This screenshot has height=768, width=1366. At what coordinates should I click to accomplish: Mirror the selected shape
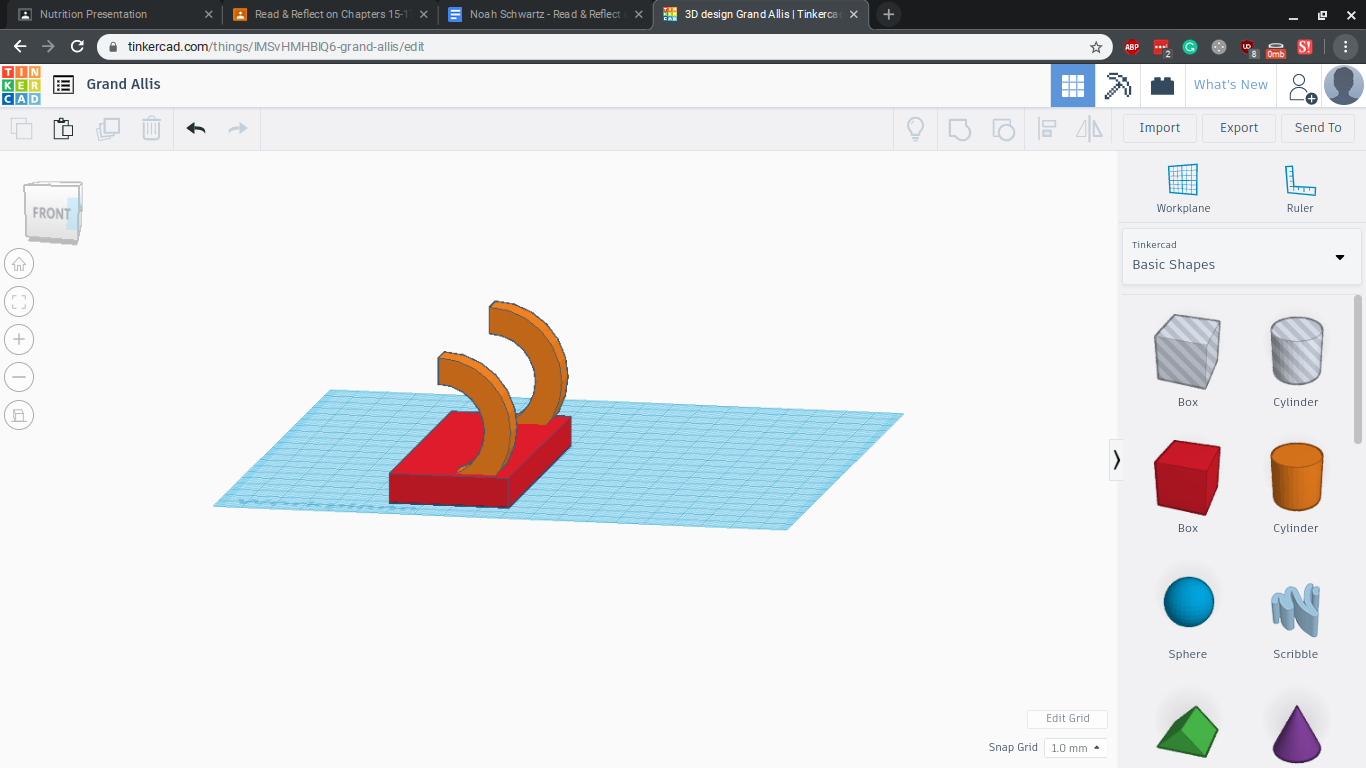[x=1089, y=128]
